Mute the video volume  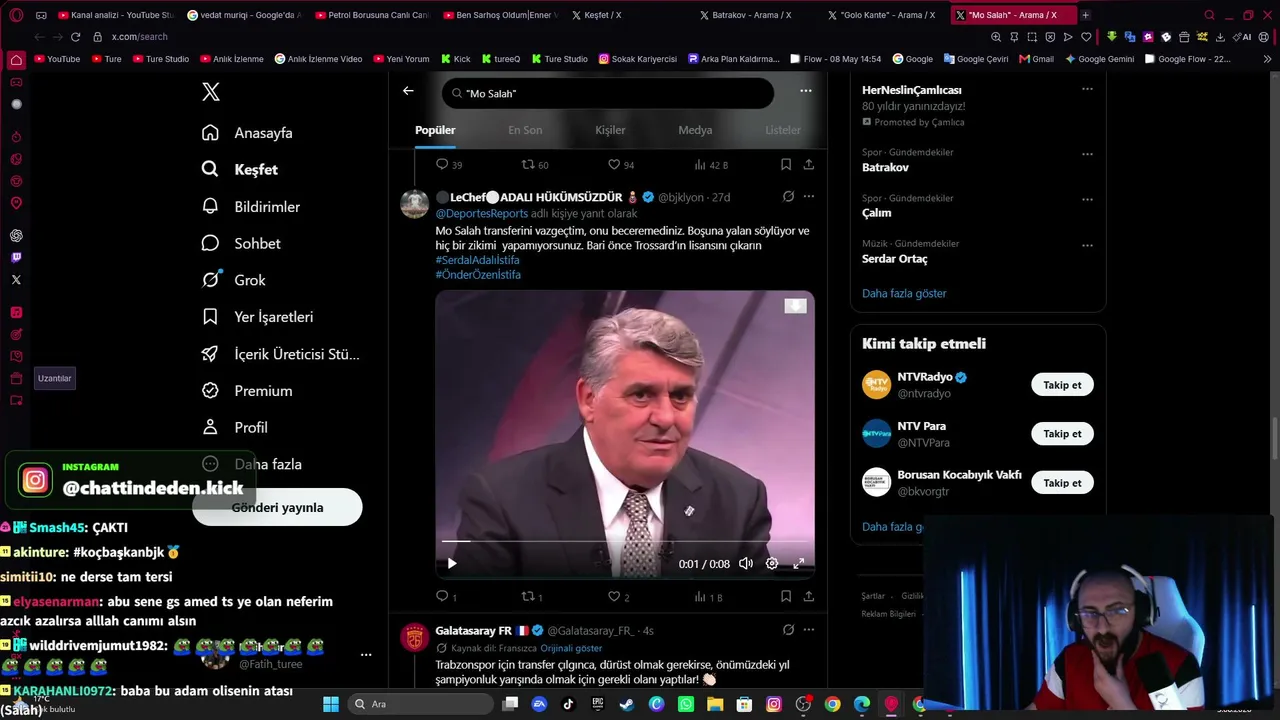[x=745, y=564]
